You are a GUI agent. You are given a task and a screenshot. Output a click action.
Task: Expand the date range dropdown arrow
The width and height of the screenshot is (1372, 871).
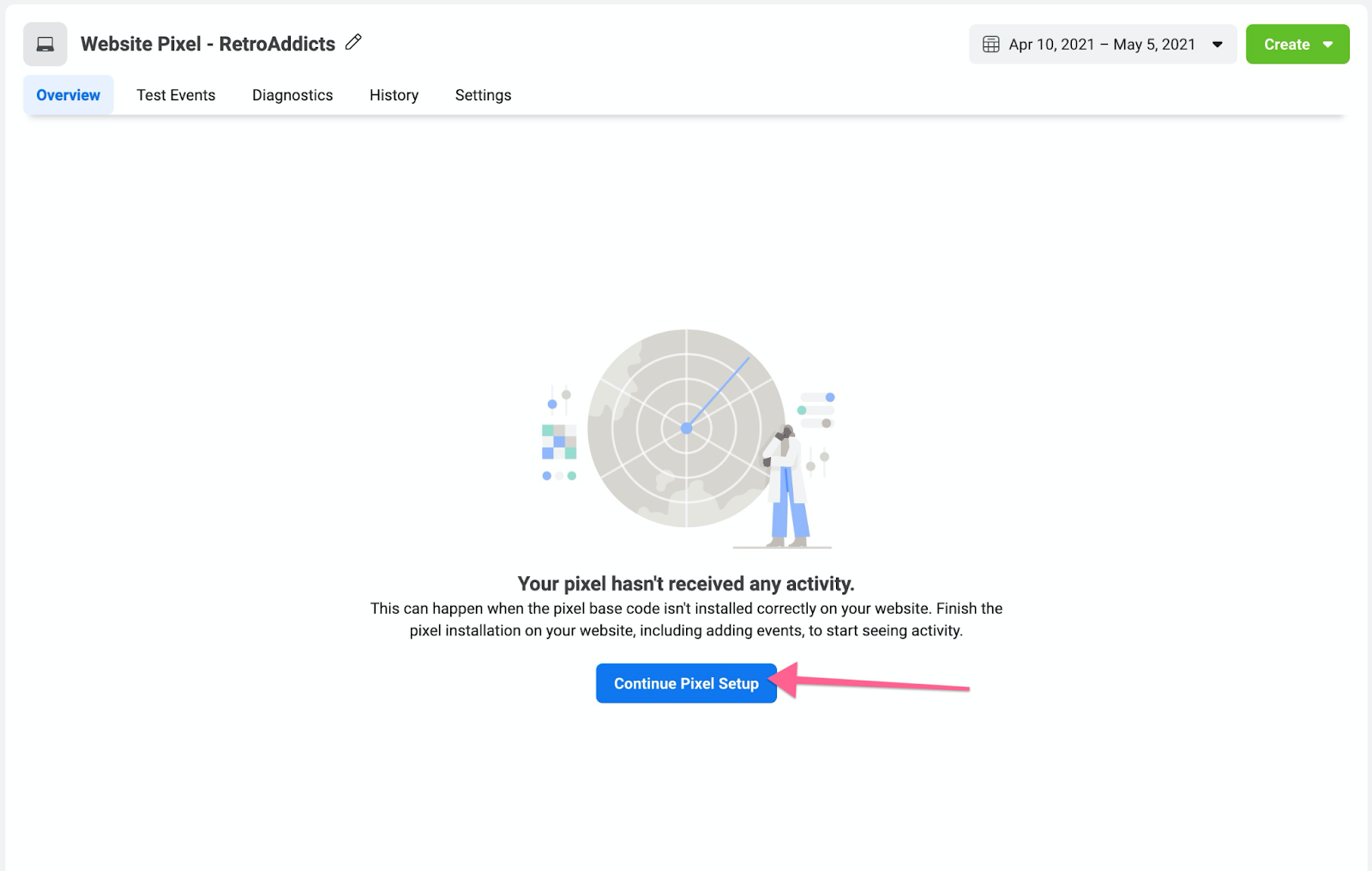click(x=1217, y=45)
